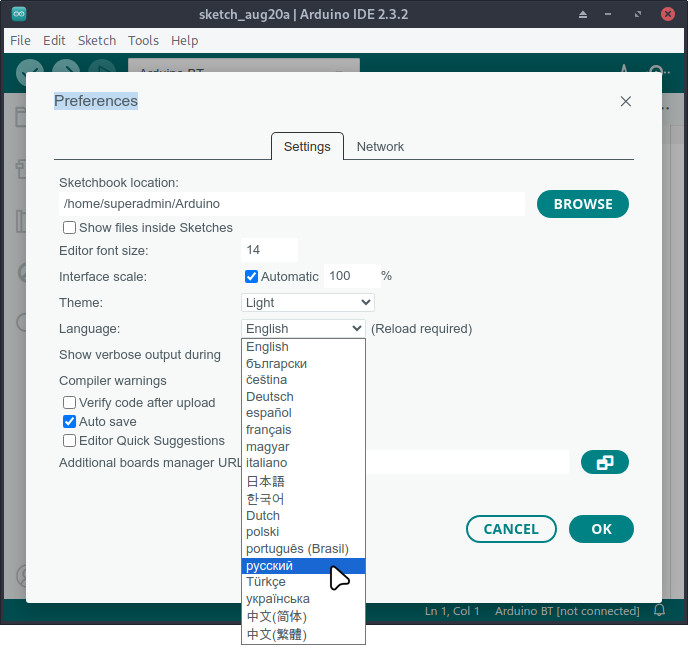Image resolution: width=688 pixels, height=647 pixels.
Task: Toggle Show files inside Sketches checkbox
Action: pos(69,228)
